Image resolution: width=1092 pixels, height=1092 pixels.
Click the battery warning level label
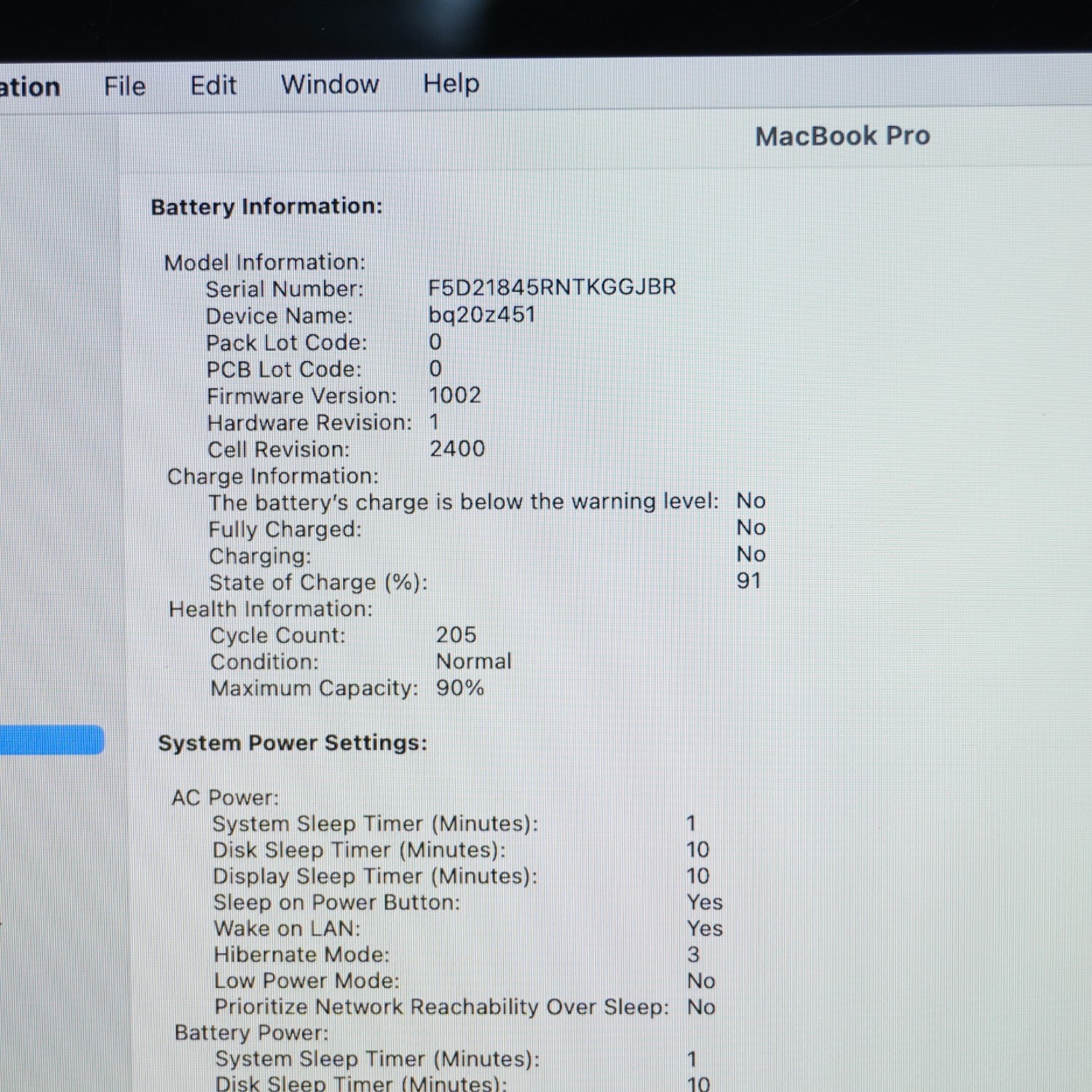(464, 502)
